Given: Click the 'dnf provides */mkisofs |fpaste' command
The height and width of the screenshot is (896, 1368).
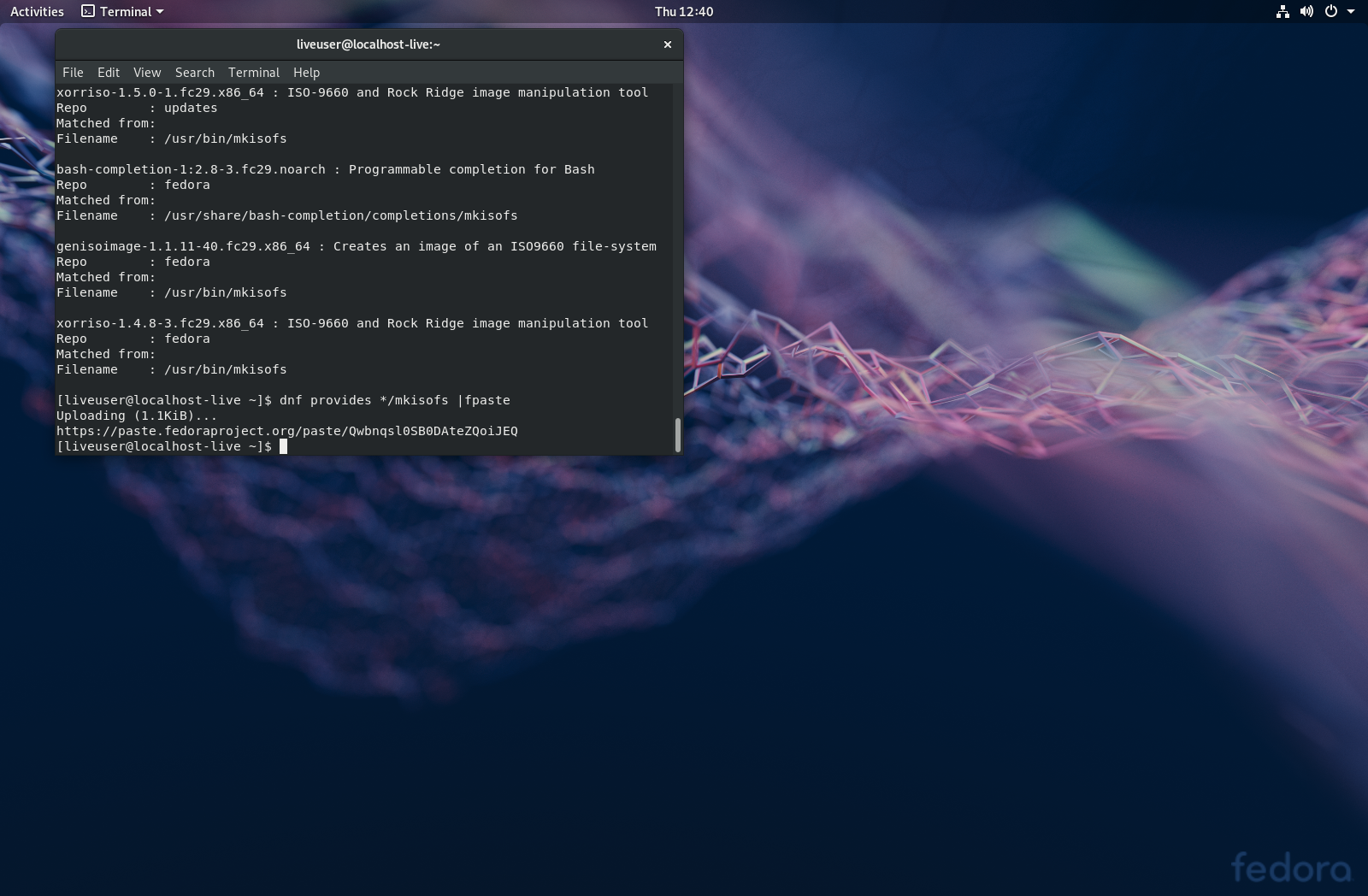Looking at the screenshot, I should coord(395,400).
